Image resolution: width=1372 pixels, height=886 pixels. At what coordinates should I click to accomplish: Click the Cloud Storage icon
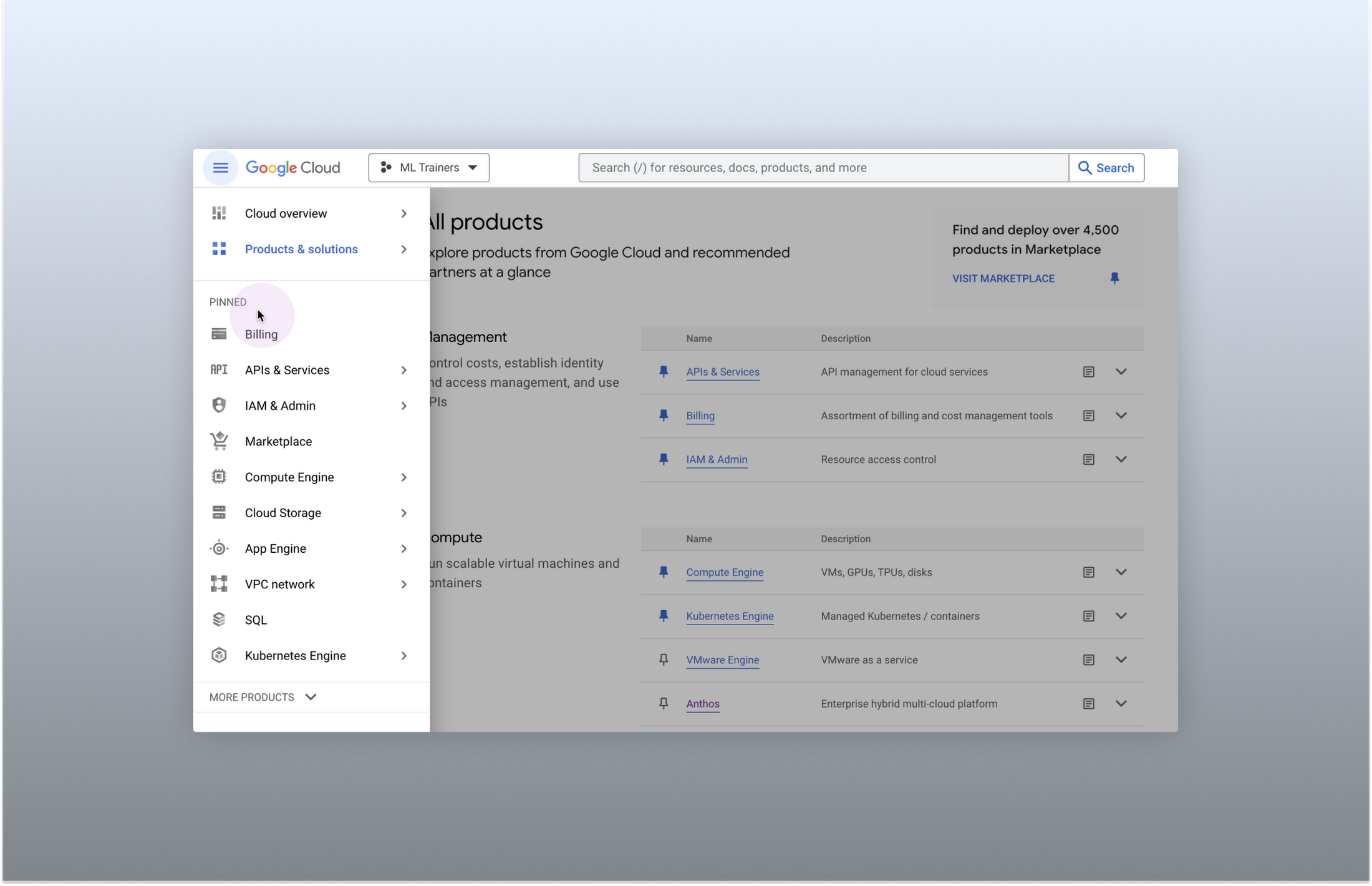tap(219, 512)
